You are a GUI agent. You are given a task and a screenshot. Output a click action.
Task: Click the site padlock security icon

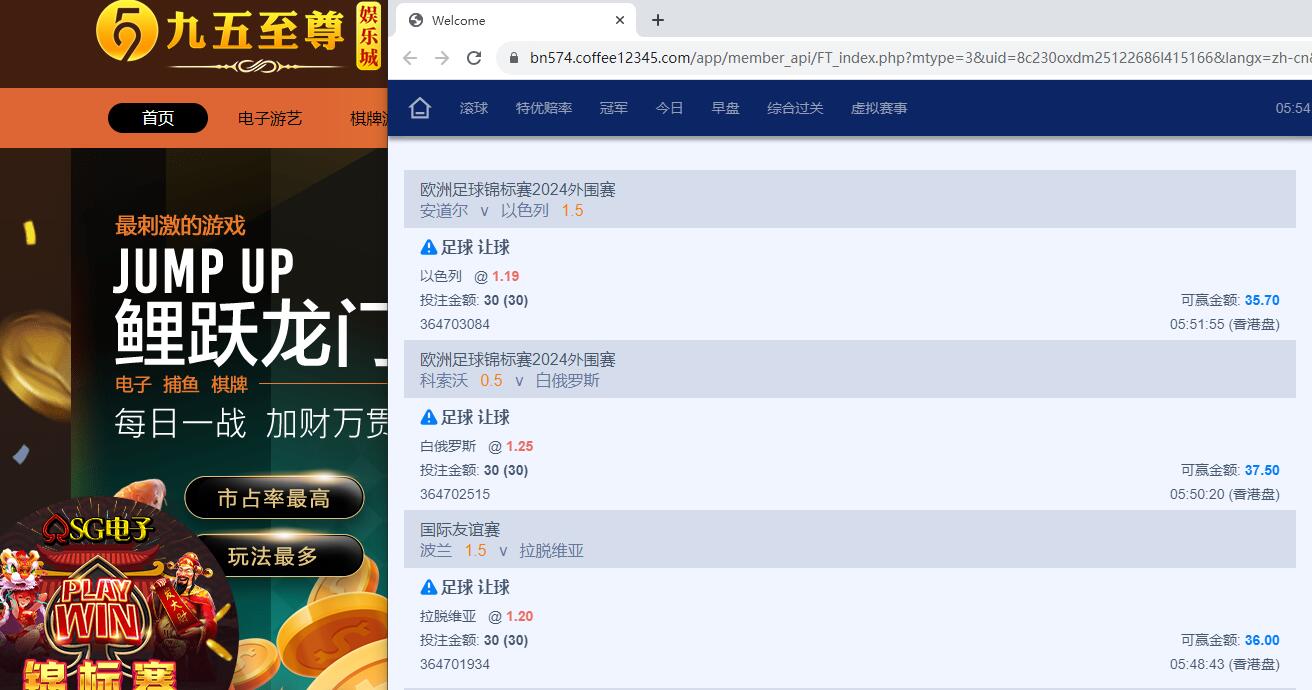[514, 58]
